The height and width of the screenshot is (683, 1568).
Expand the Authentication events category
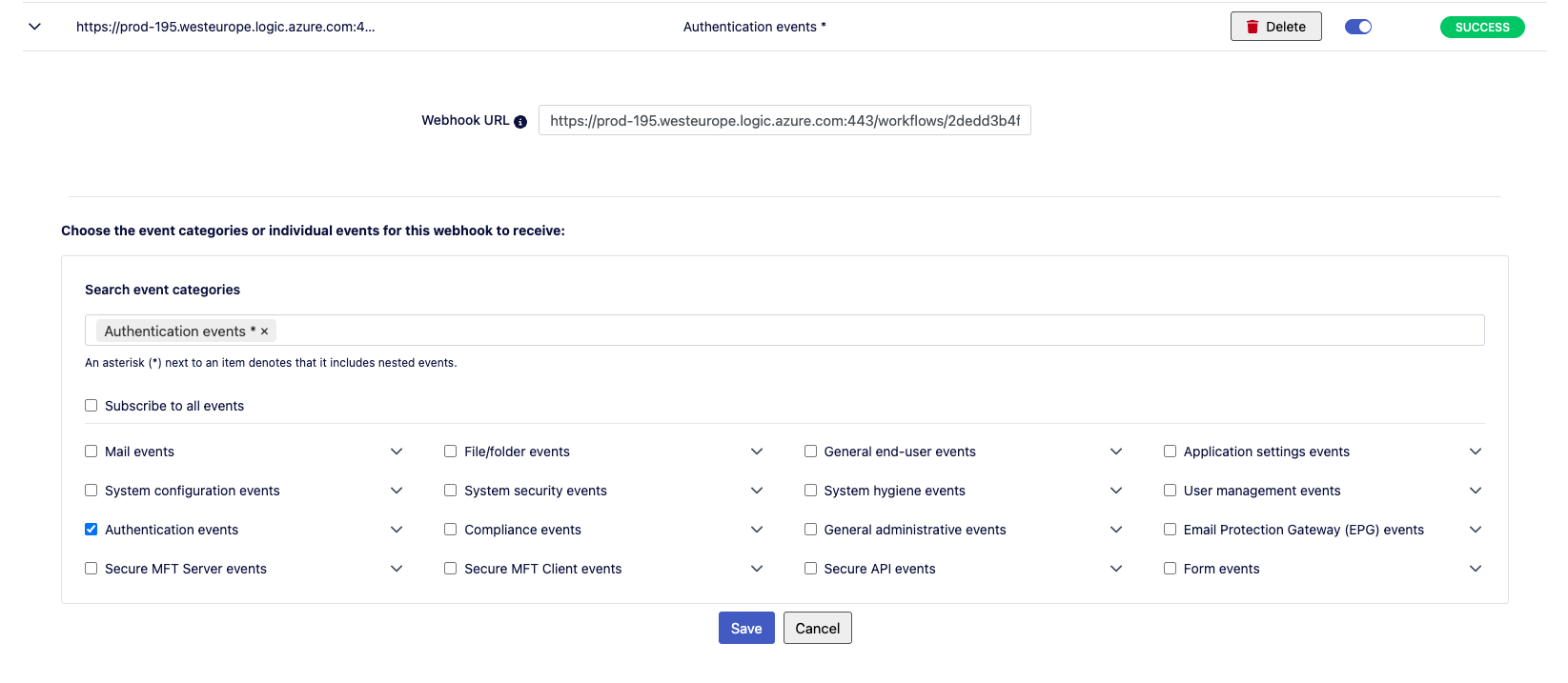tap(397, 530)
